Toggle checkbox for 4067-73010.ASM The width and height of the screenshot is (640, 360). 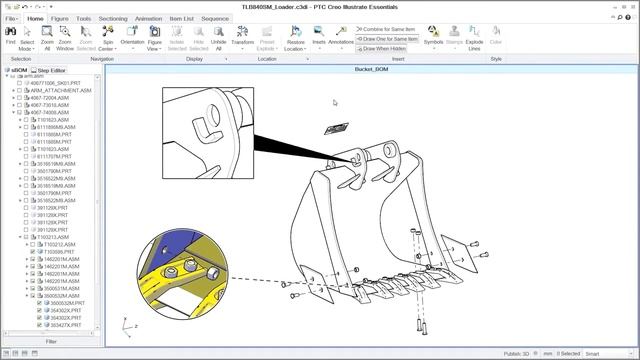pos(19,105)
